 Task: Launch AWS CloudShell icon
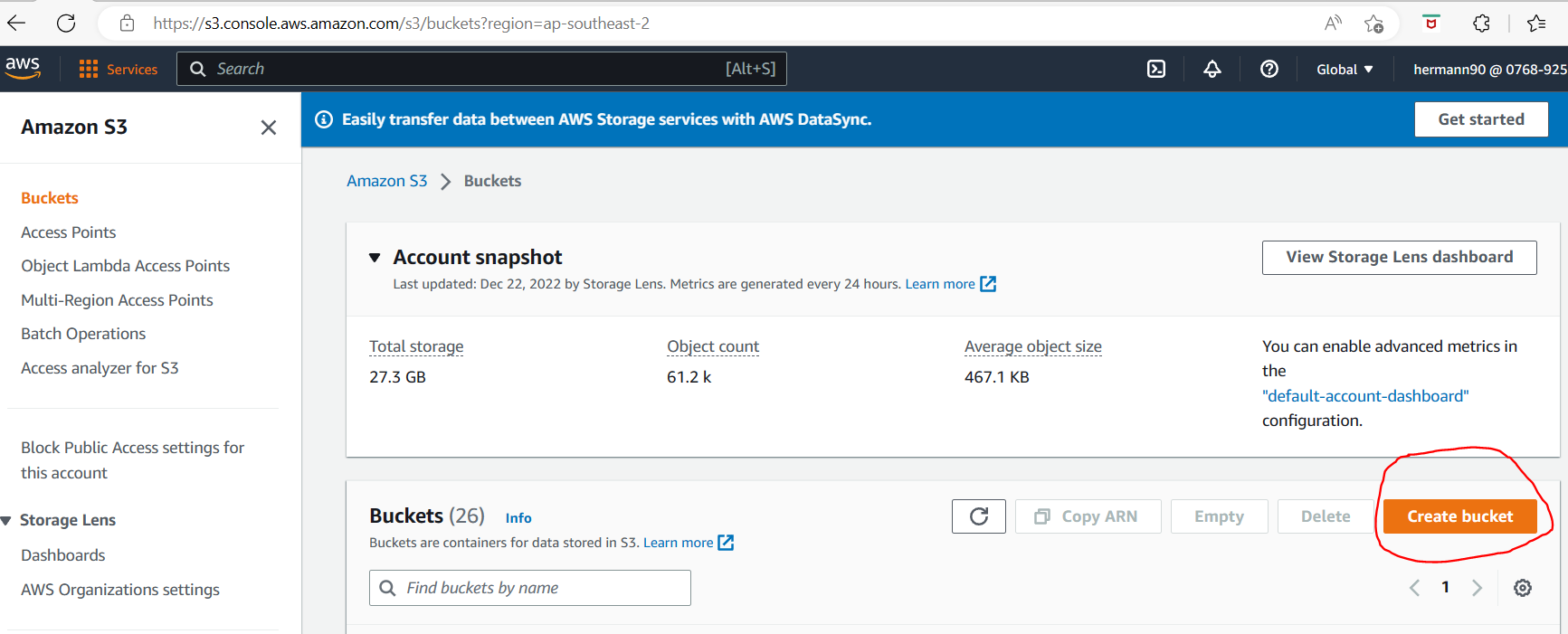[1156, 69]
